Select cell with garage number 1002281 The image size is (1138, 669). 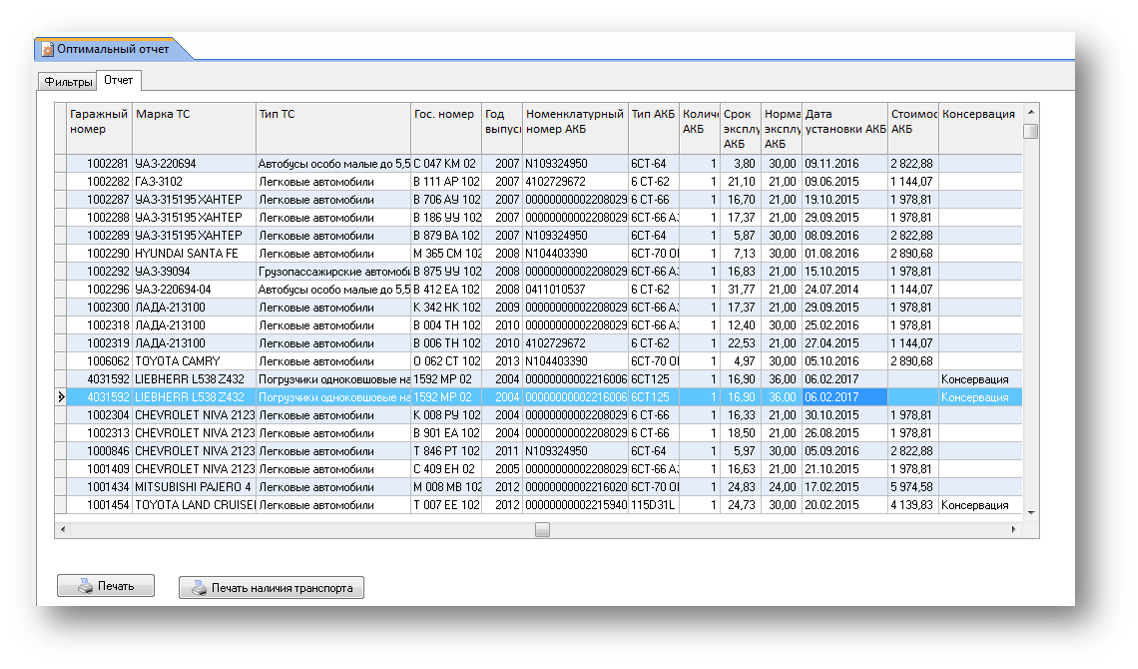(x=99, y=164)
